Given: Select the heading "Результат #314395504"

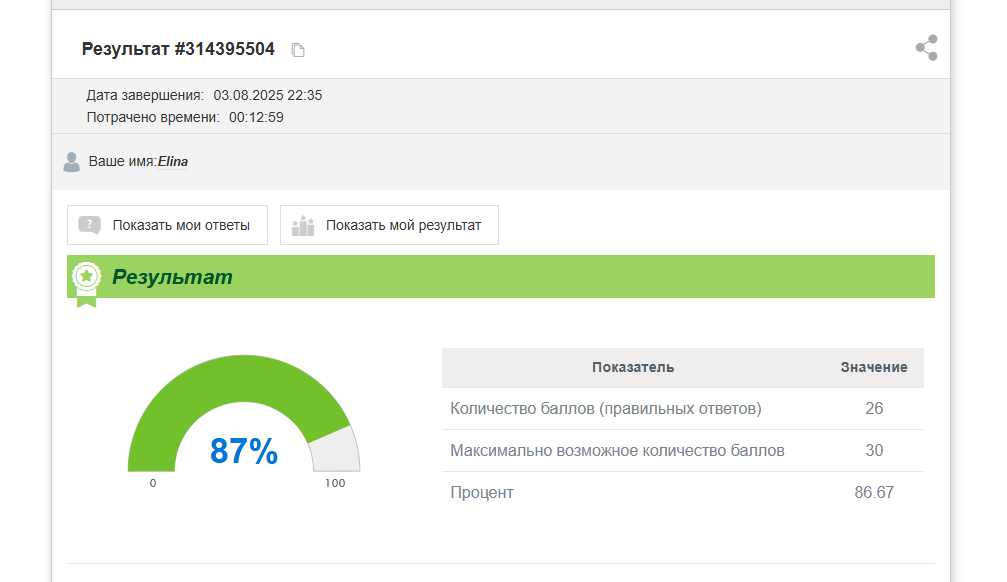Looking at the screenshot, I should (x=179, y=49).
